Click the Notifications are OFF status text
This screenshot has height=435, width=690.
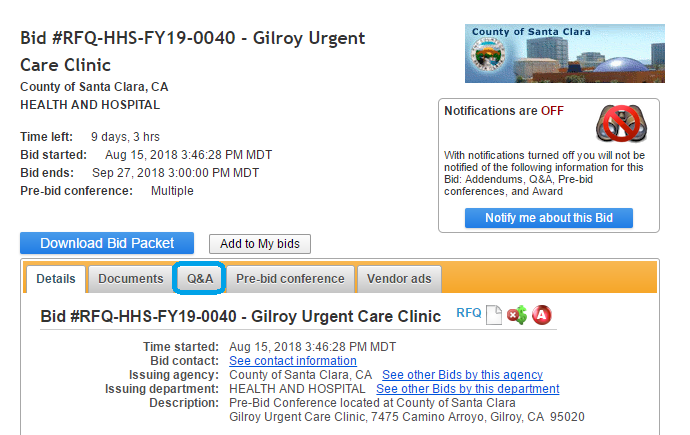pyautogui.click(x=504, y=111)
